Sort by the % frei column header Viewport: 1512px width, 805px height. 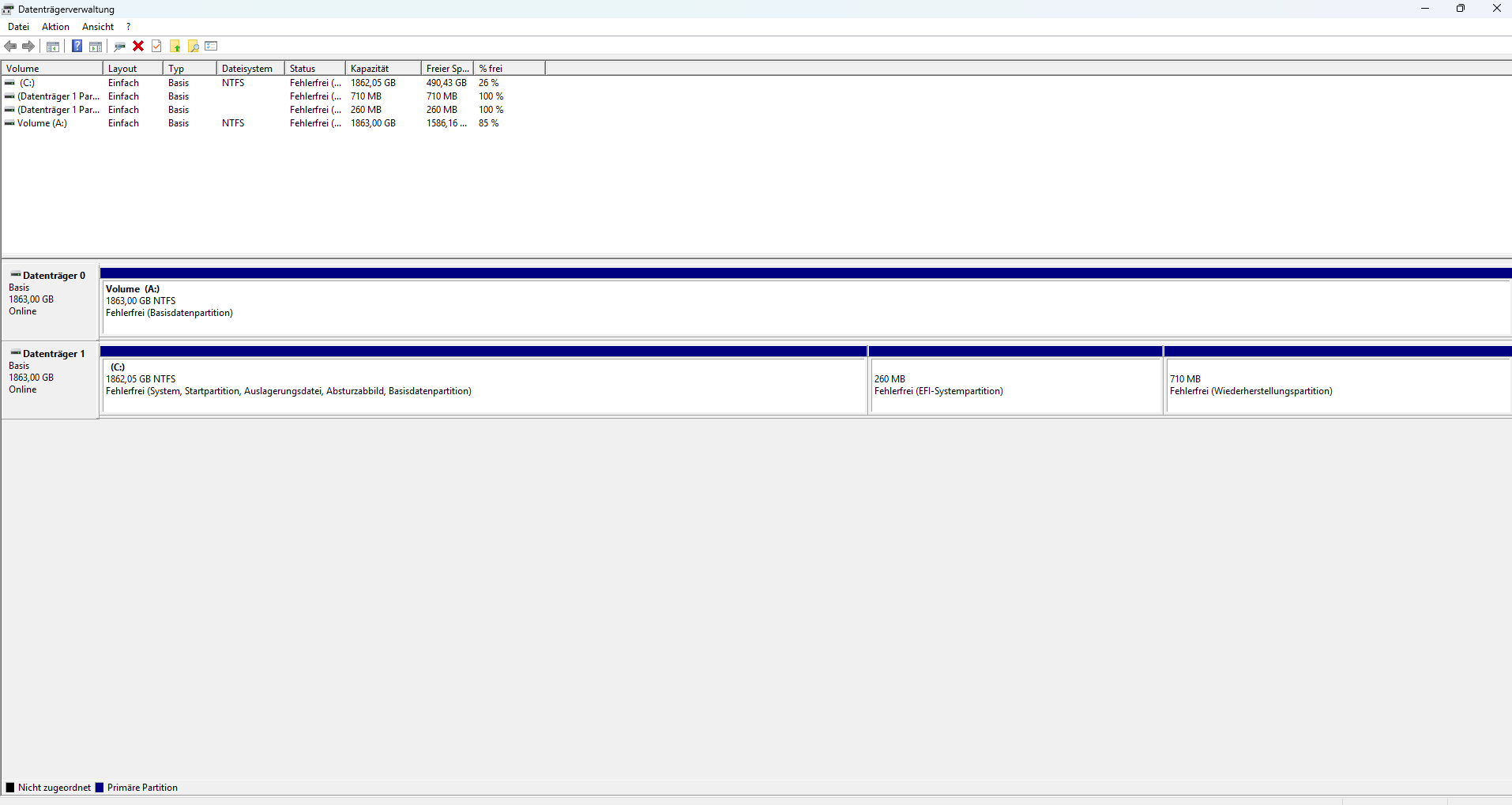tap(510, 69)
